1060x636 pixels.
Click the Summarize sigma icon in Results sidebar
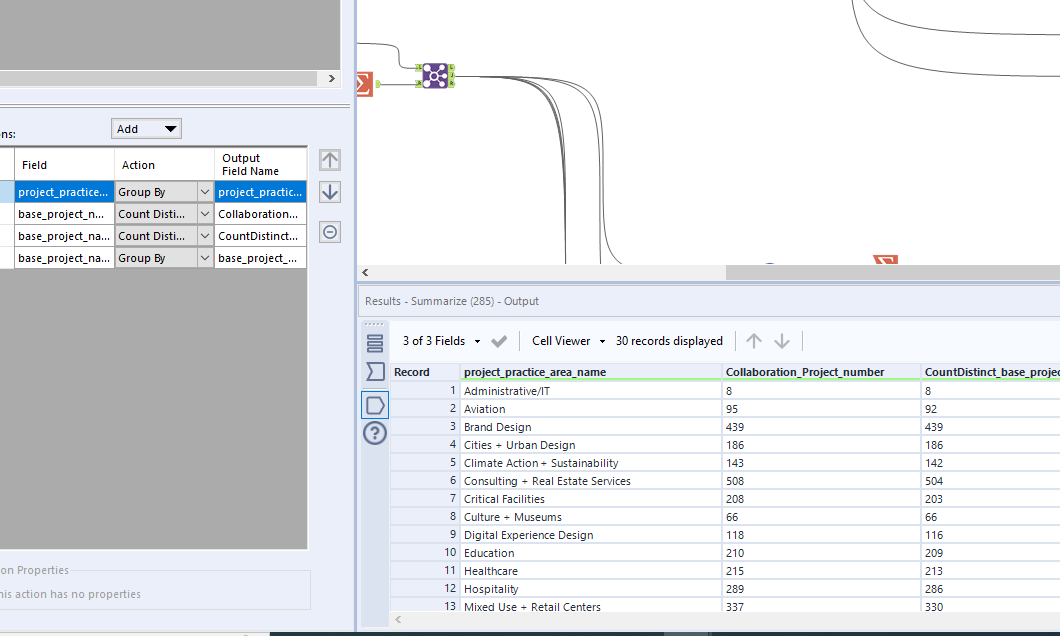point(374,371)
